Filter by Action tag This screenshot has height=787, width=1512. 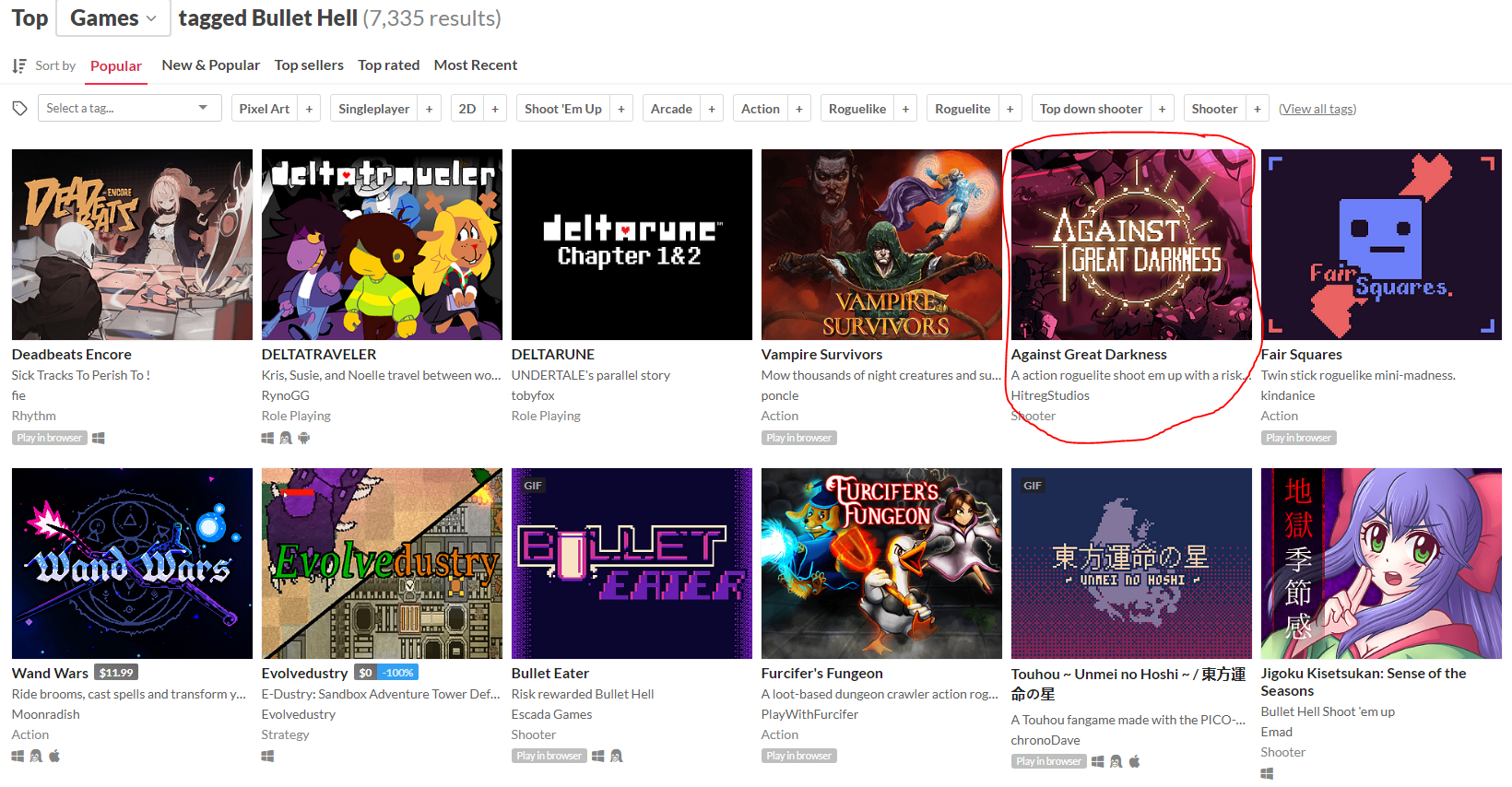coord(761,109)
